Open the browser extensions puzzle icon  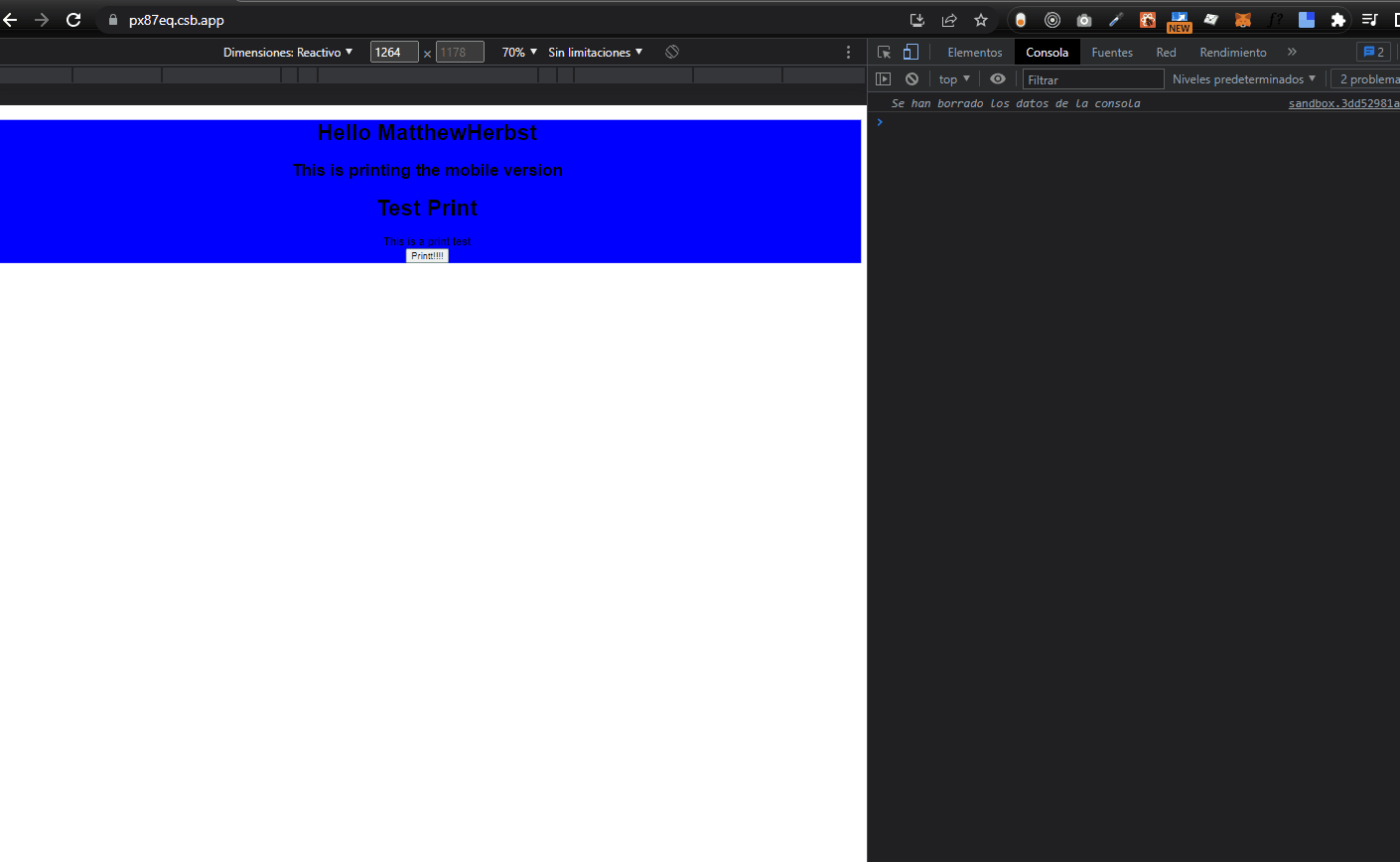[x=1338, y=19]
